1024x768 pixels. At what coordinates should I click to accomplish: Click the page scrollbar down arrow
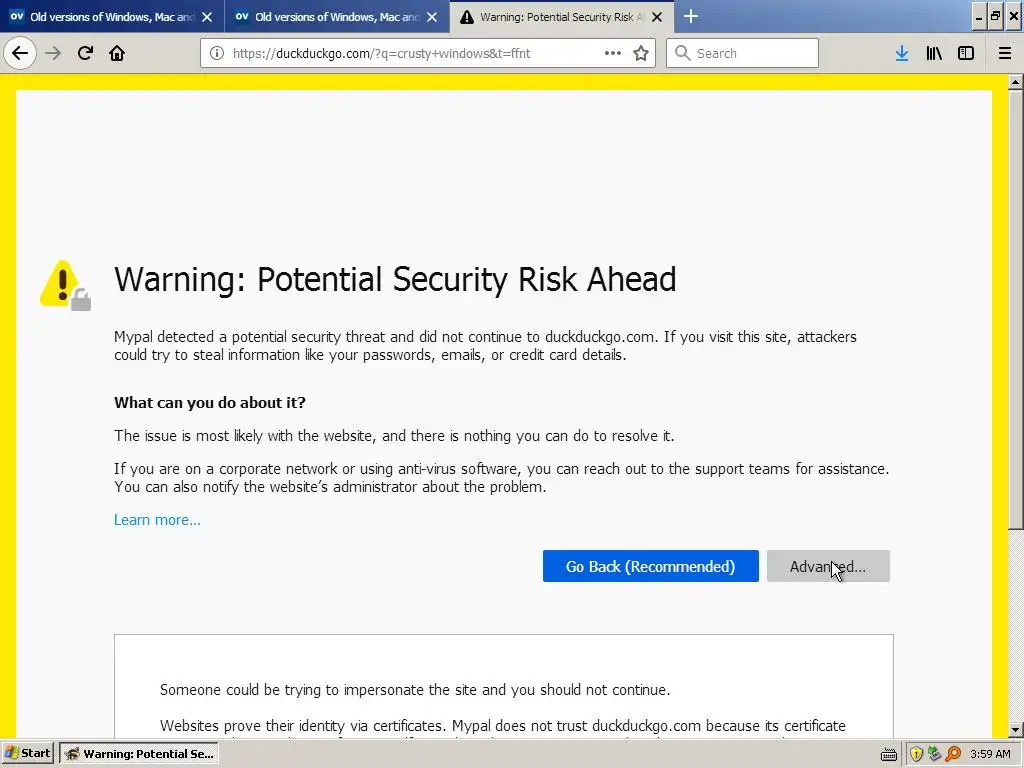point(1015,729)
